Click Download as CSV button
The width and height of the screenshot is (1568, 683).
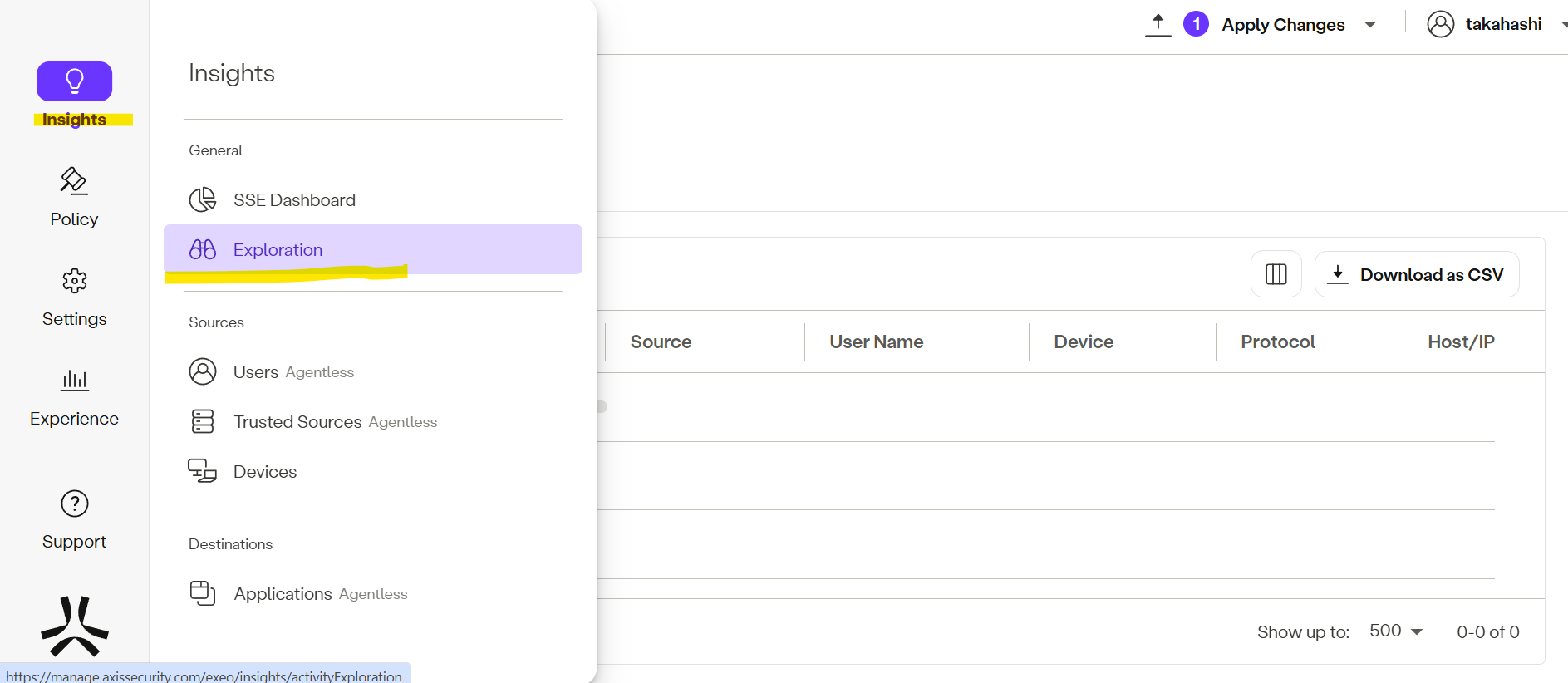(1417, 274)
